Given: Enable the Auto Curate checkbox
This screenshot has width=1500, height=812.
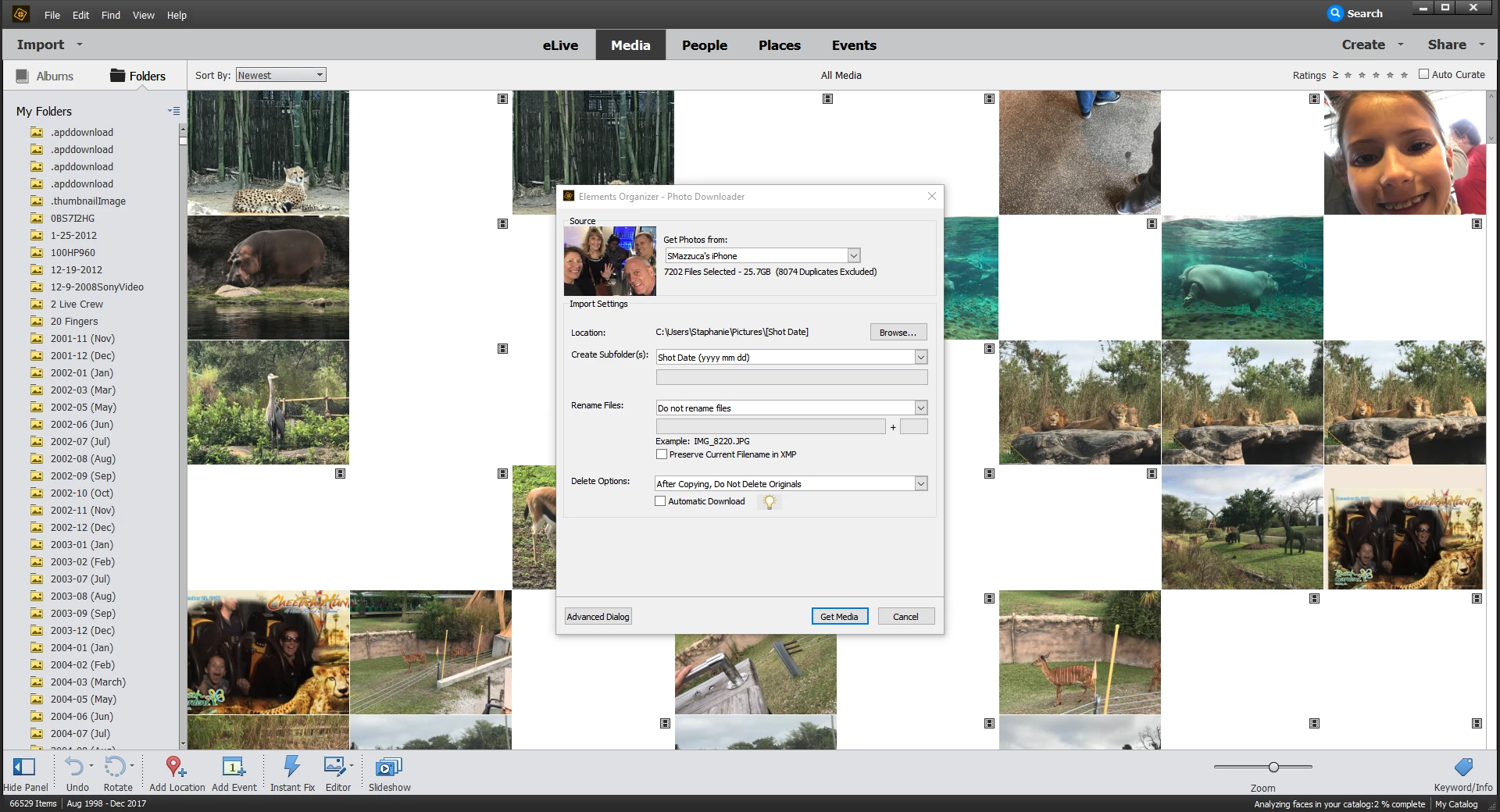Looking at the screenshot, I should (1423, 74).
